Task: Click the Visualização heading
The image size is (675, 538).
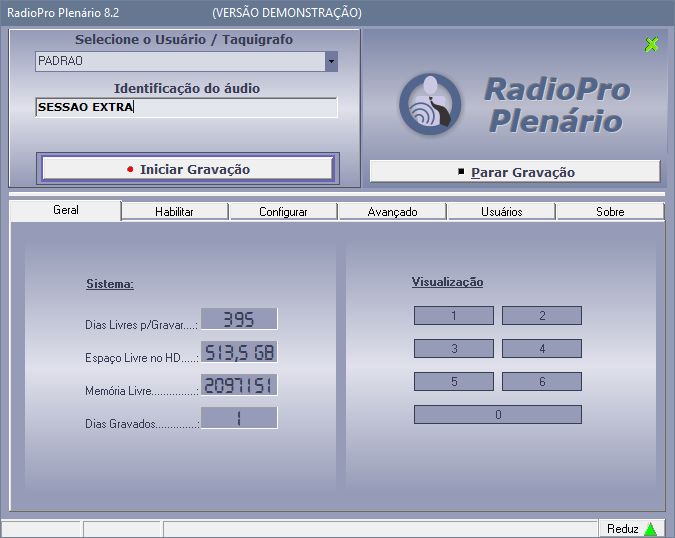Action: 447,282
